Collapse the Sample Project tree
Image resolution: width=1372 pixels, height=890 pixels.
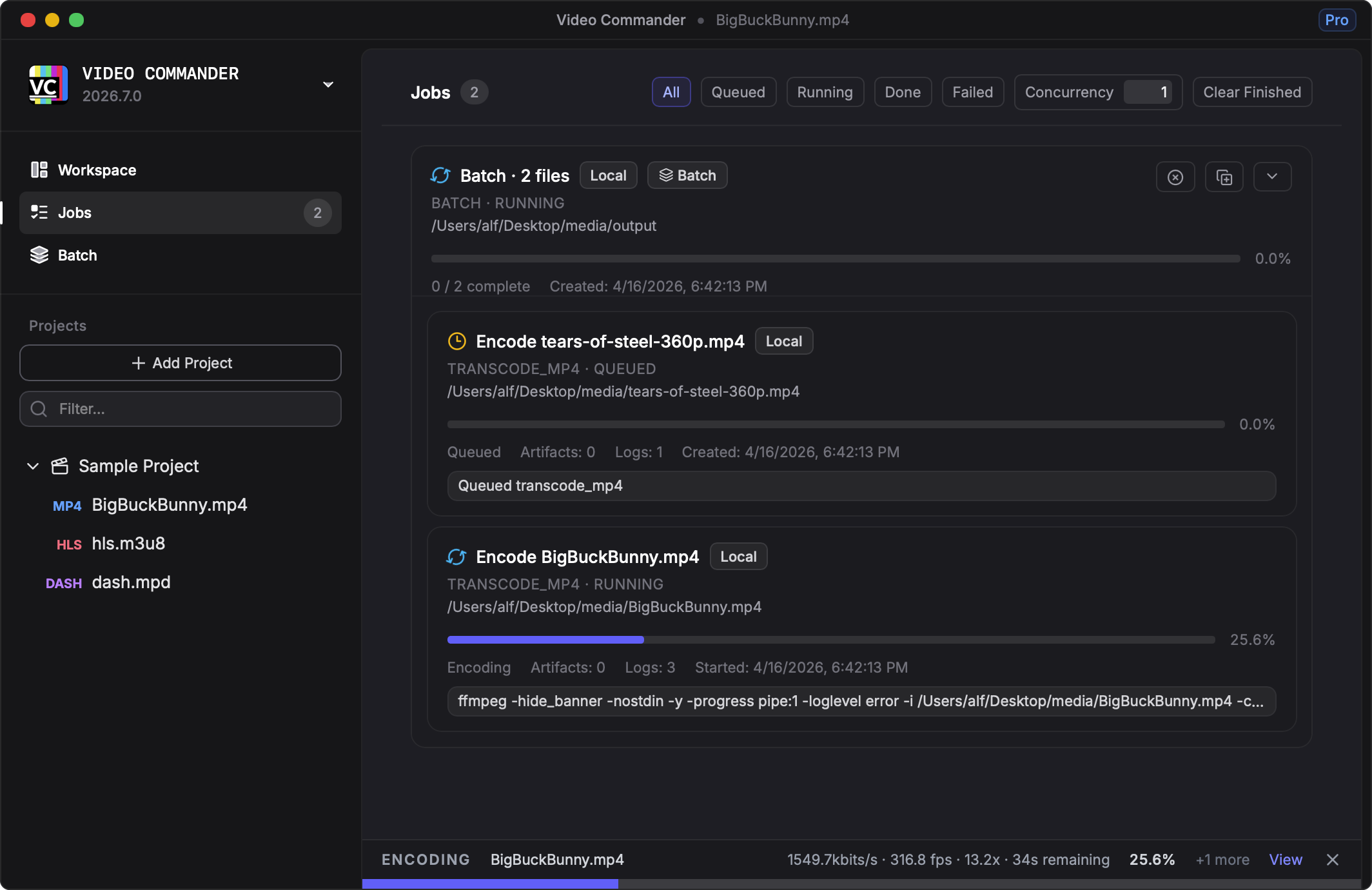tap(33, 466)
